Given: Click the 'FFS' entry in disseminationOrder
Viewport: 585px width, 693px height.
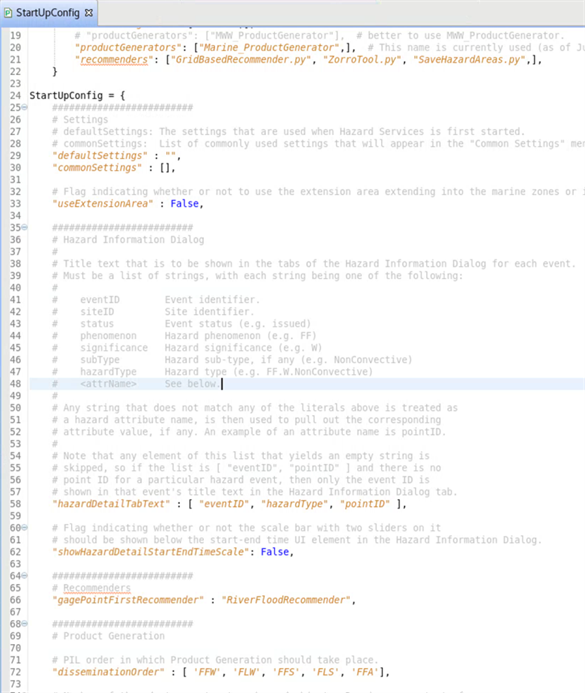Looking at the screenshot, I should 286,672.
